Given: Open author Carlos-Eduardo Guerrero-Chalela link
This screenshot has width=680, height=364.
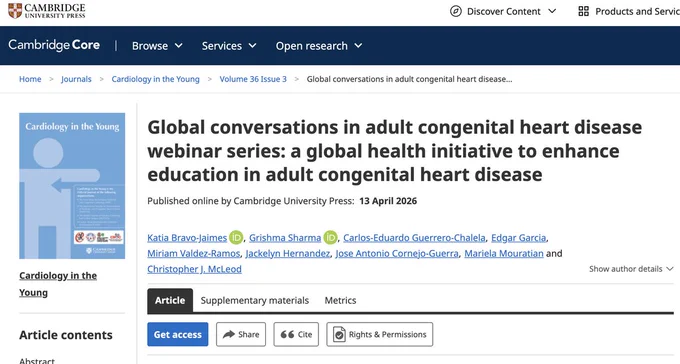Looking at the screenshot, I should point(414,238).
